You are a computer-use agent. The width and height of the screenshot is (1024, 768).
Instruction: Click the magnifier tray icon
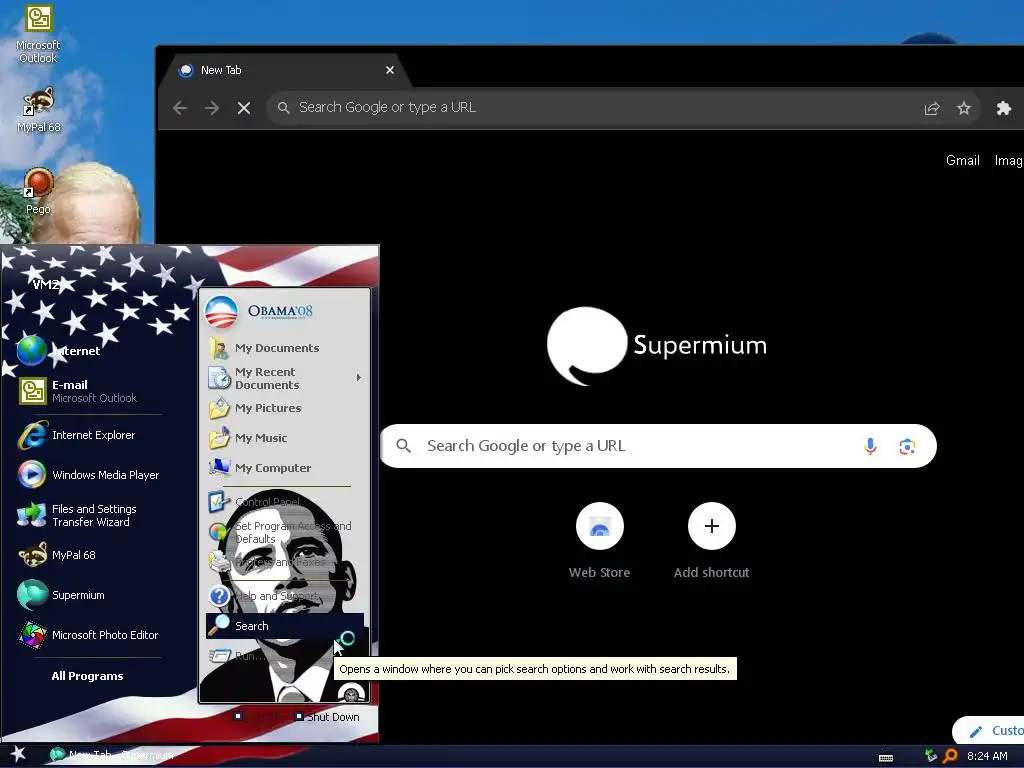pos(950,756)
